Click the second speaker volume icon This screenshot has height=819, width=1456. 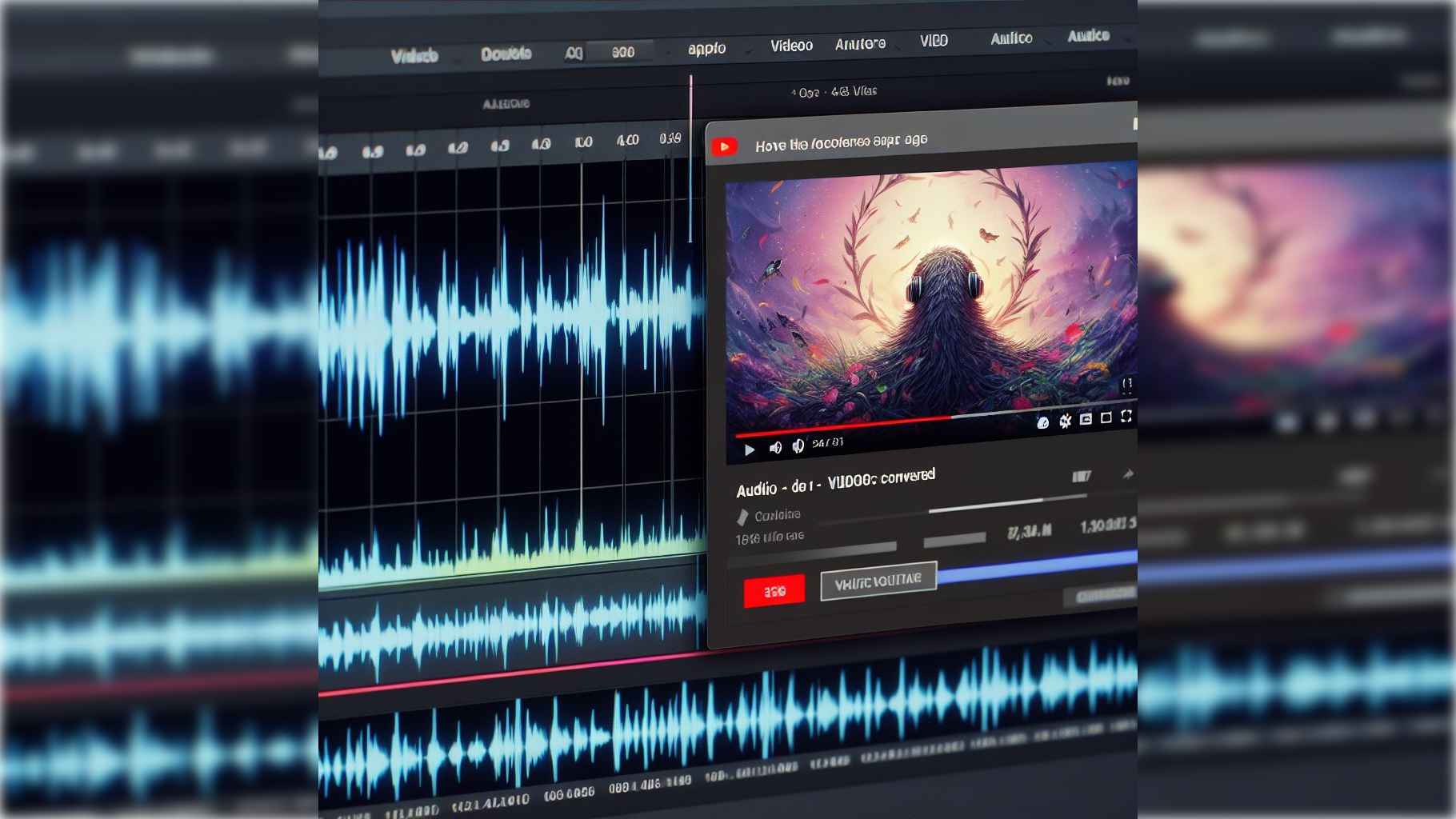pos(798,445)
